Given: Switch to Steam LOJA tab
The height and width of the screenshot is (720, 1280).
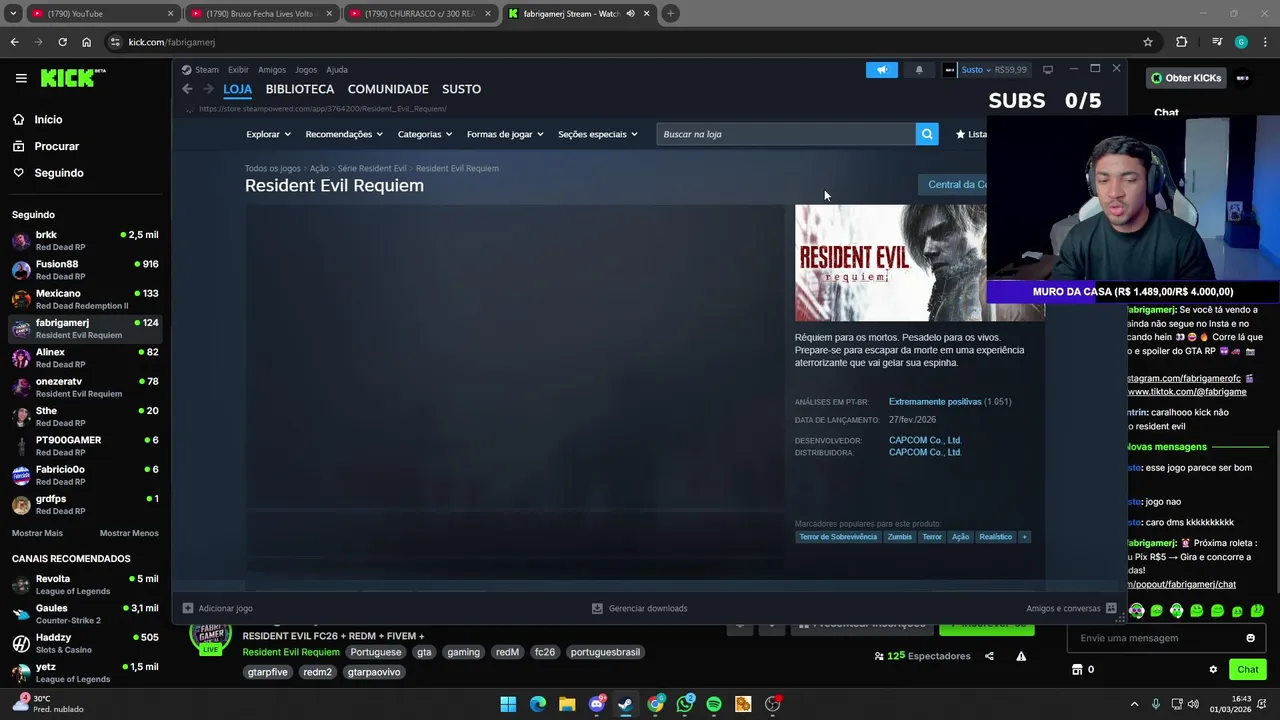Looking at the screenshot, I should 237,89.
